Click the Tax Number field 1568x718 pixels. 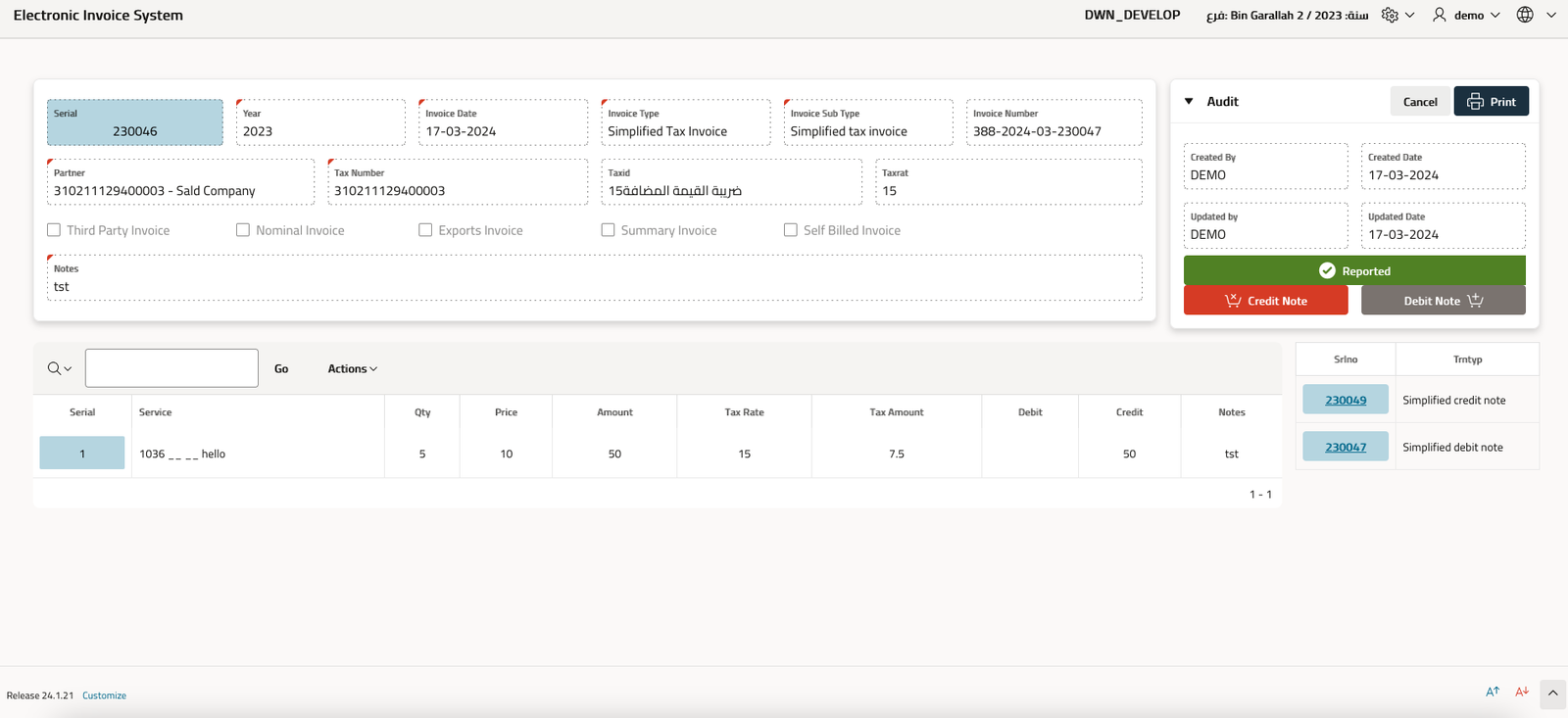click(x=458, y=182)
